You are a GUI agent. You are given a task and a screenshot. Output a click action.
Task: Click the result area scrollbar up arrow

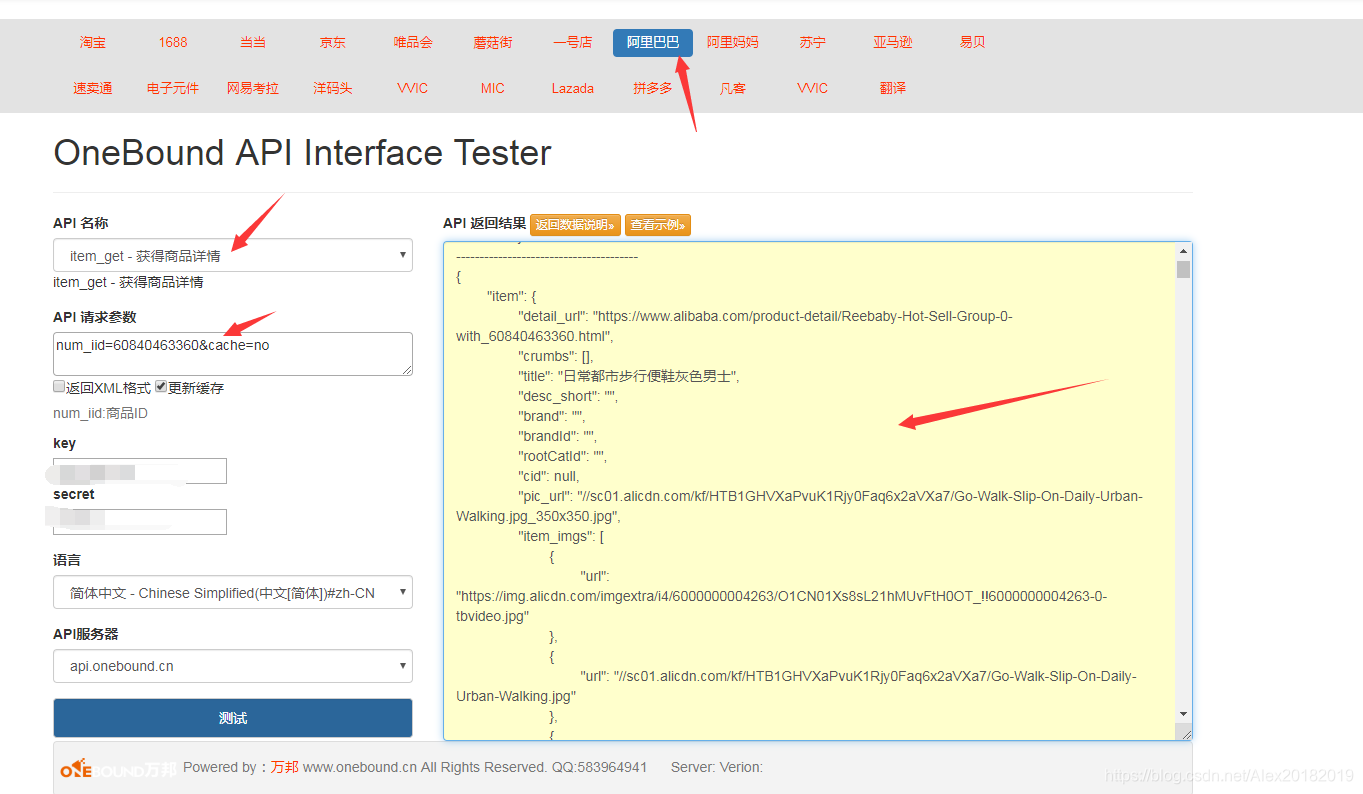pos(1184,251)
